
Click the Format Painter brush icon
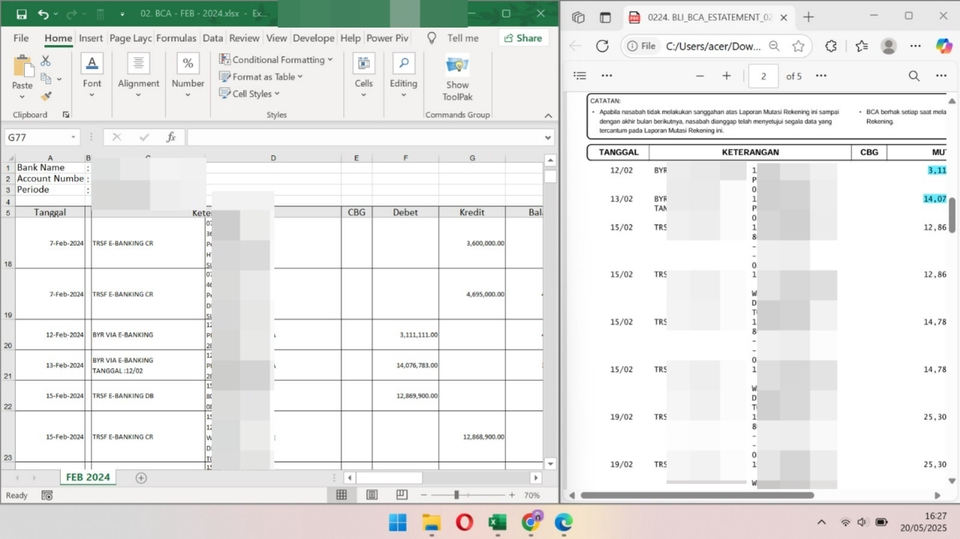click(46, 96)
